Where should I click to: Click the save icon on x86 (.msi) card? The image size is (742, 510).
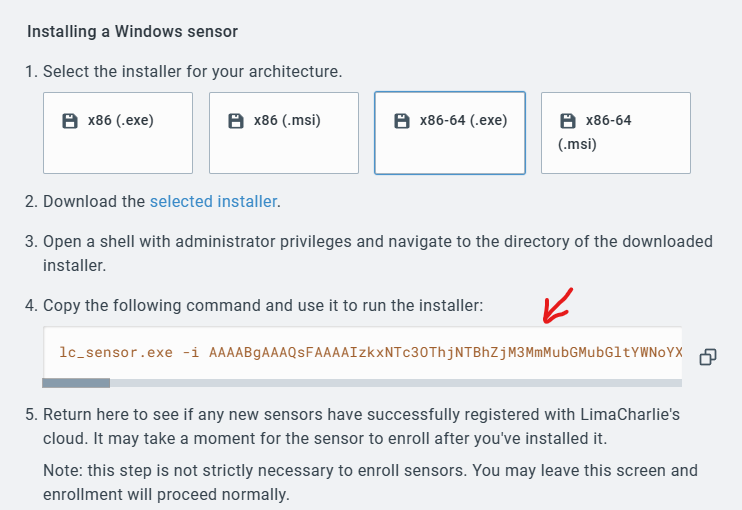click(236, 121)
